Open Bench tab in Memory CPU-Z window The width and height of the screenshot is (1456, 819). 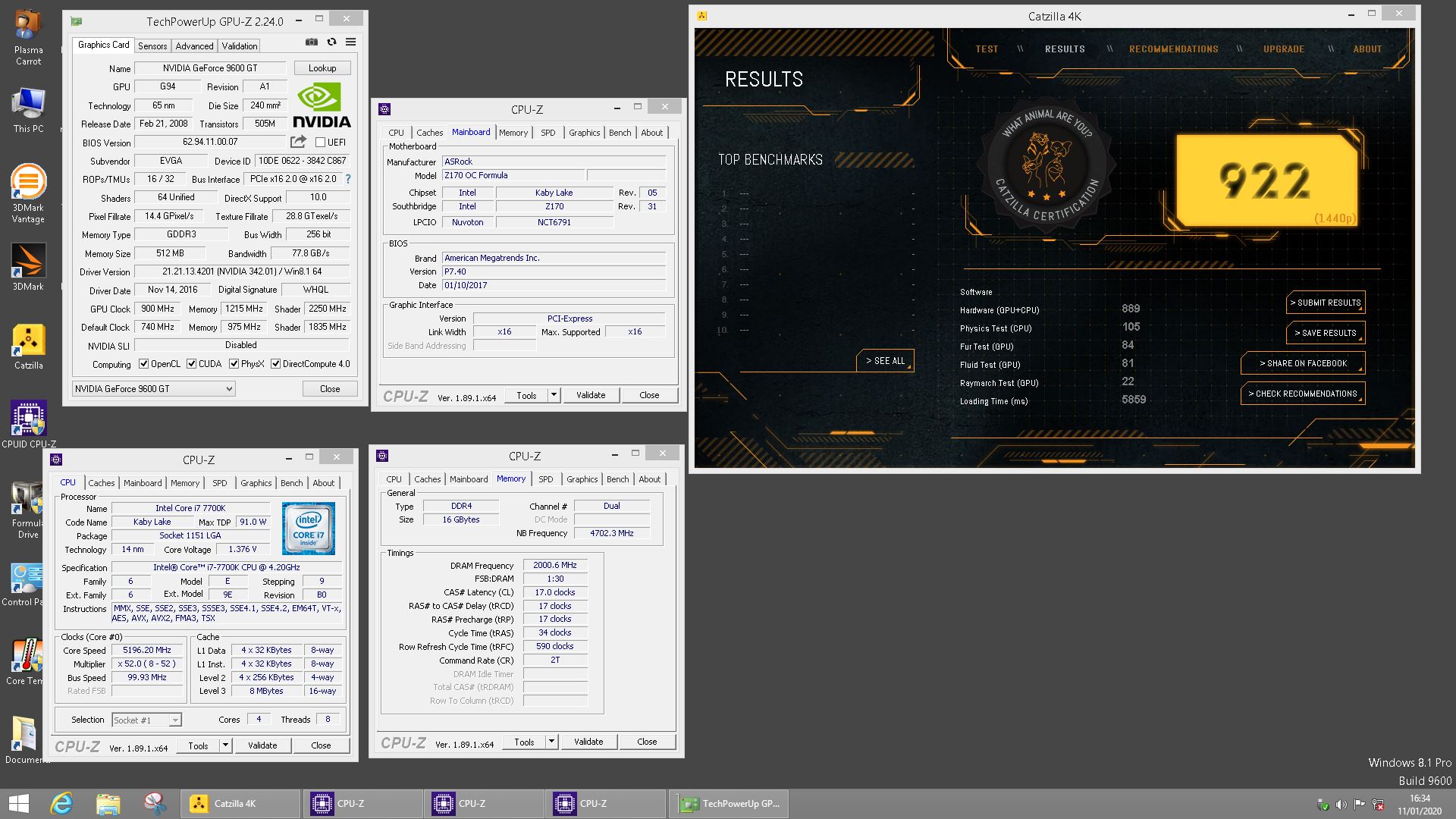[618, 479]
